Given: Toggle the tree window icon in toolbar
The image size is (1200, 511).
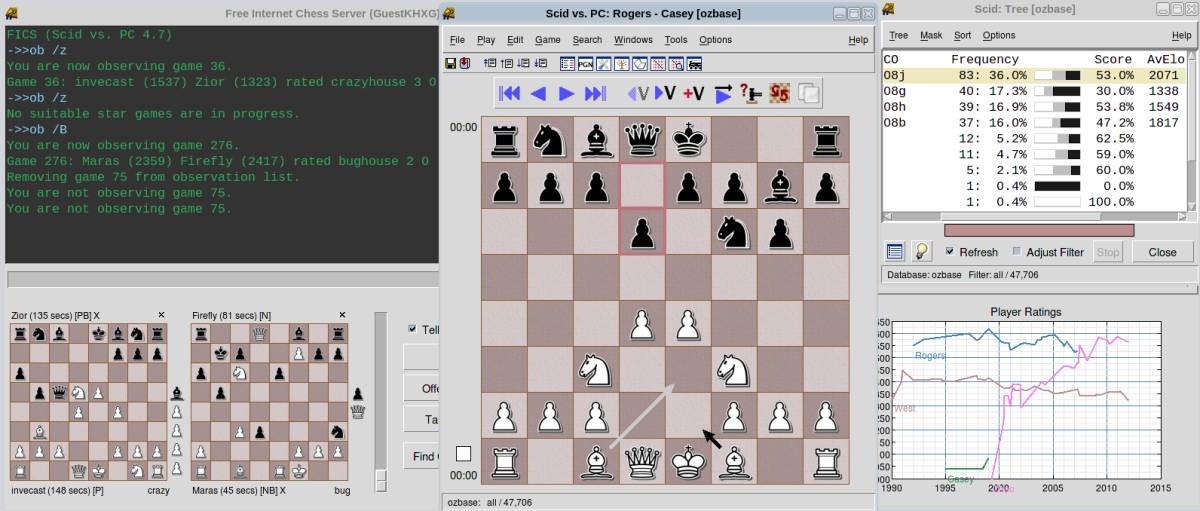Looking at the screenshot, I should tap(622, 64).
